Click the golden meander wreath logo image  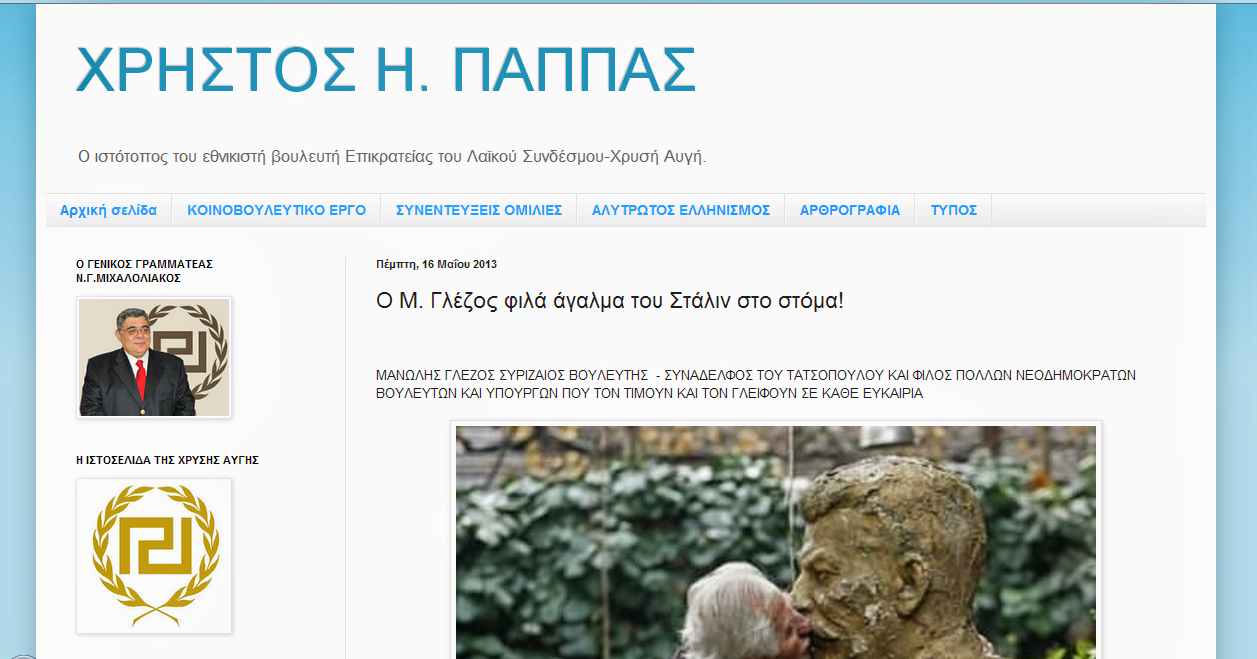point(154,556)
